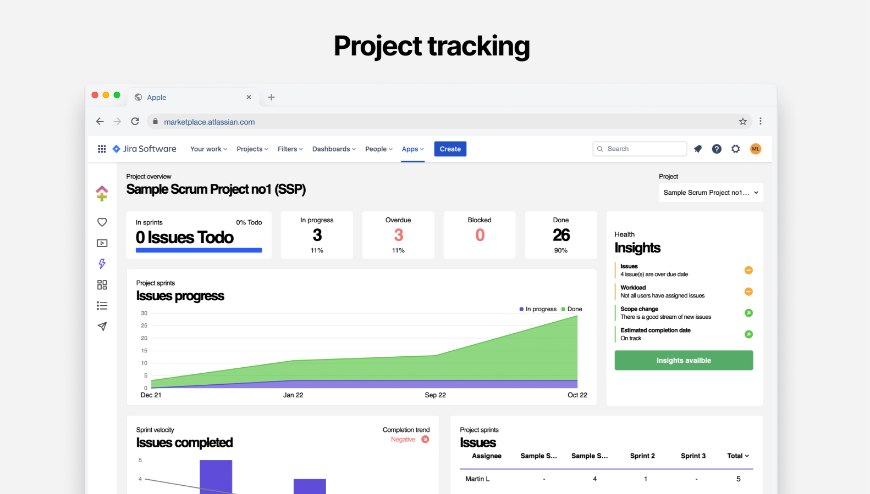Image resolution: width=870 pixels, height=494 pixels.
Task: Select the lightning bolt icon in sidebar
Action: 102,264
